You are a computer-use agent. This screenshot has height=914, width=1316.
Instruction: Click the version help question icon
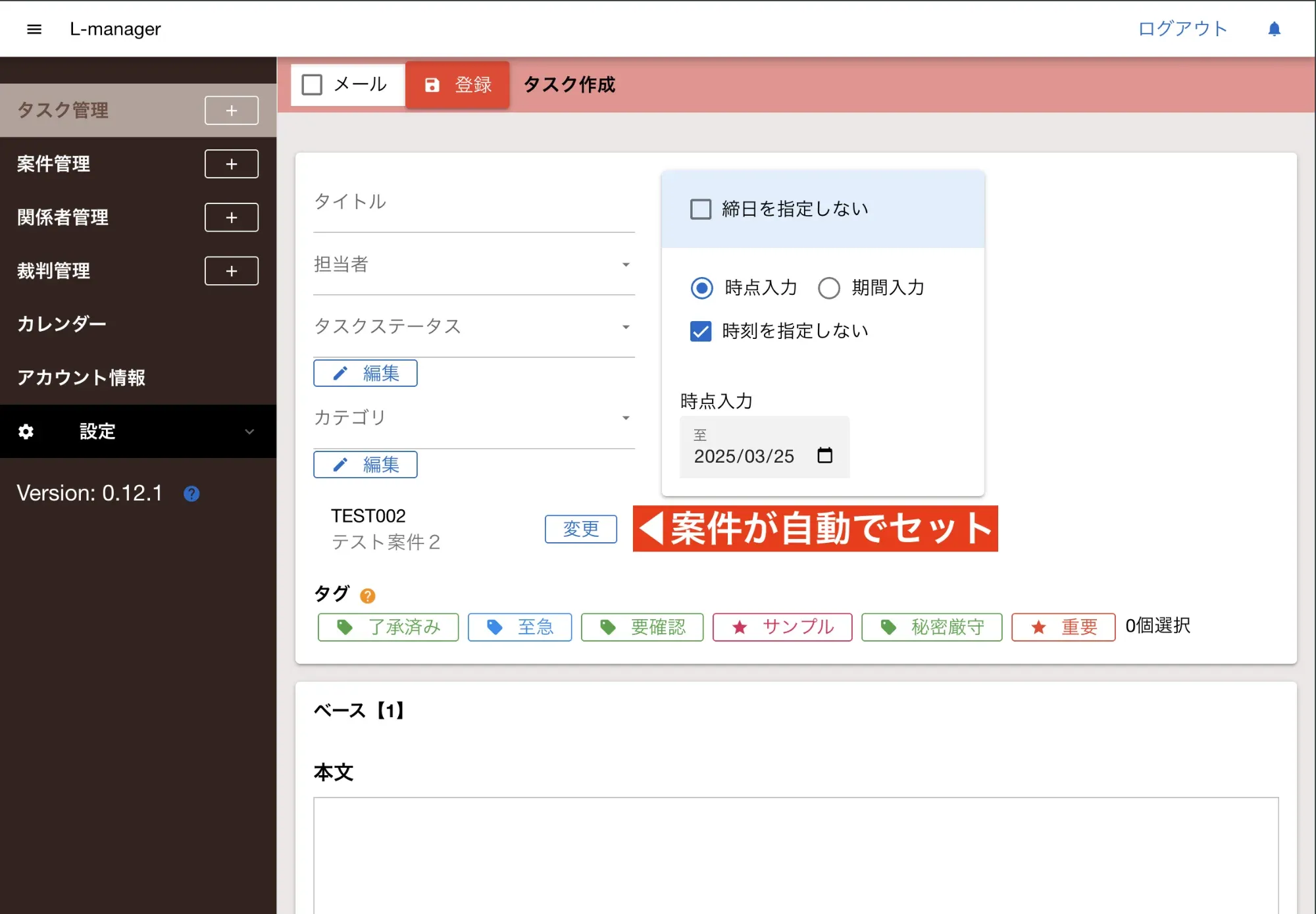(x=191, y=494)
